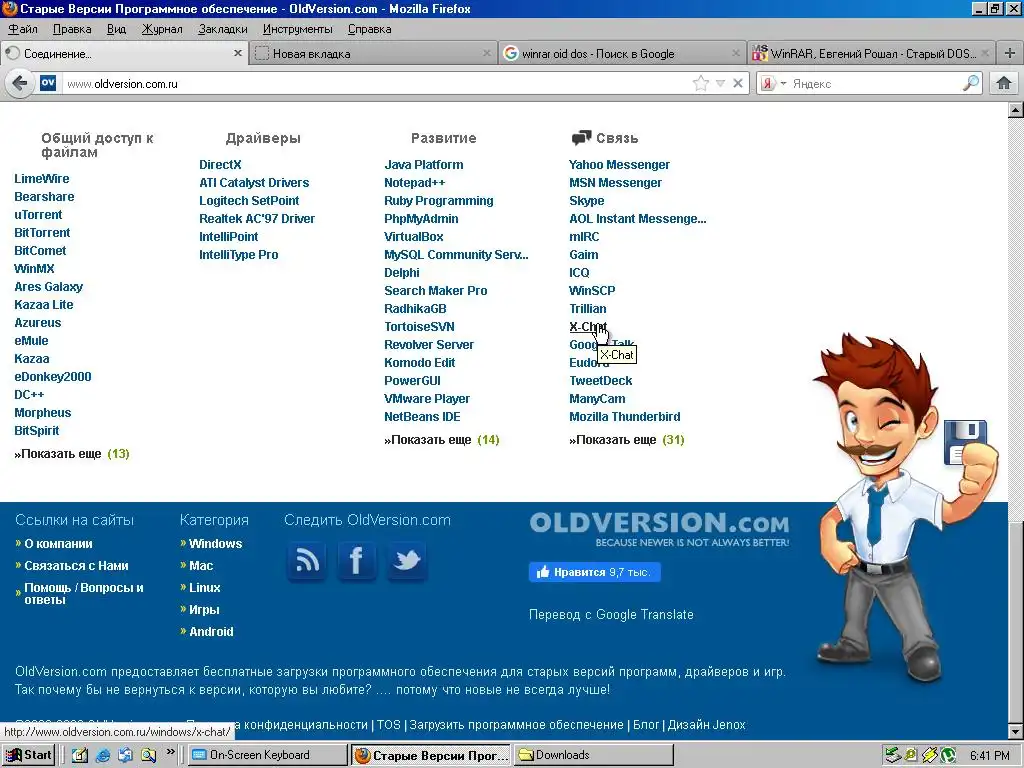Open the Java Platform link
The image size is (1024, 768).
424,165
